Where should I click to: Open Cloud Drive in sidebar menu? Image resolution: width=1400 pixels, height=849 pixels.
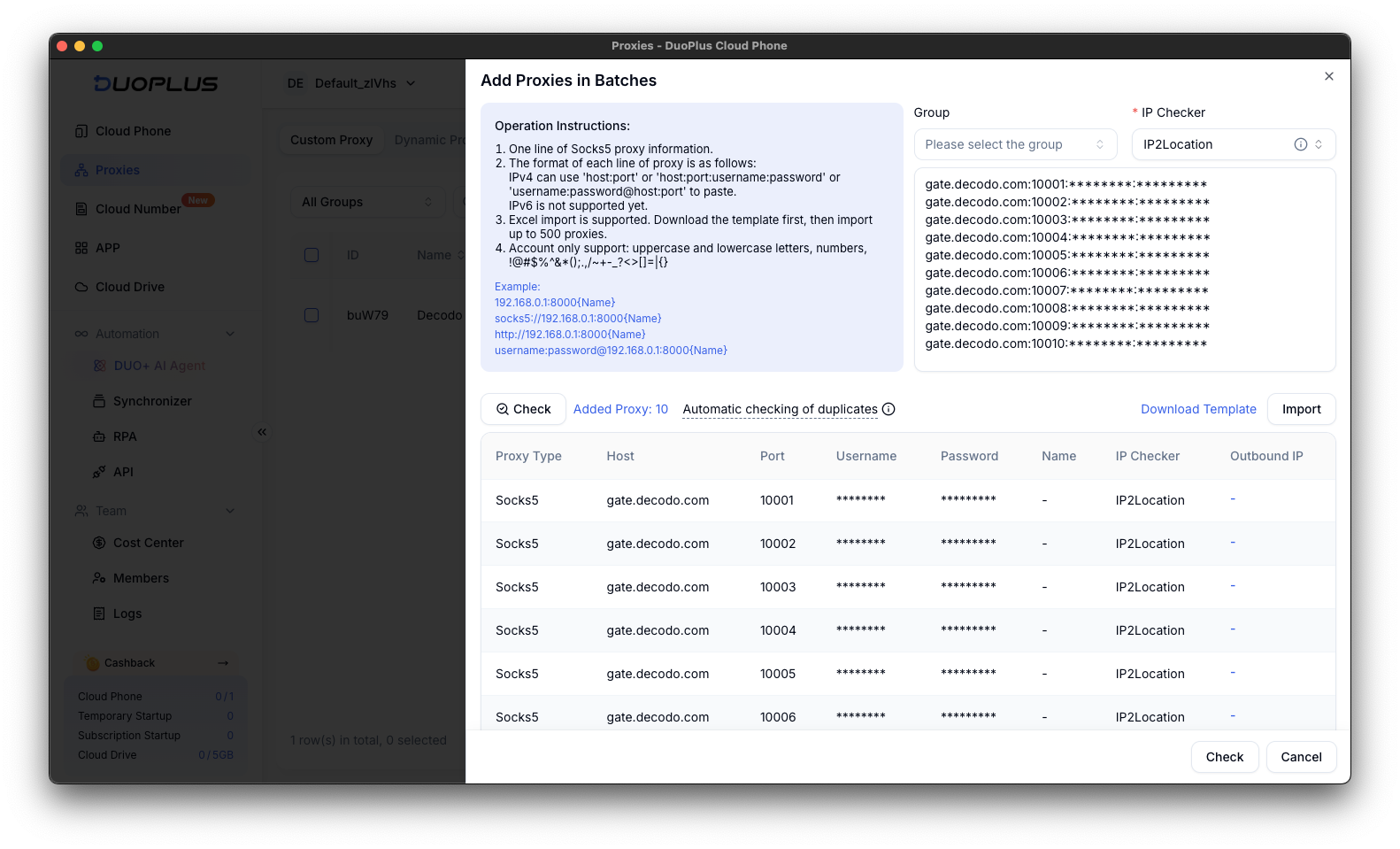coord(156,287)
